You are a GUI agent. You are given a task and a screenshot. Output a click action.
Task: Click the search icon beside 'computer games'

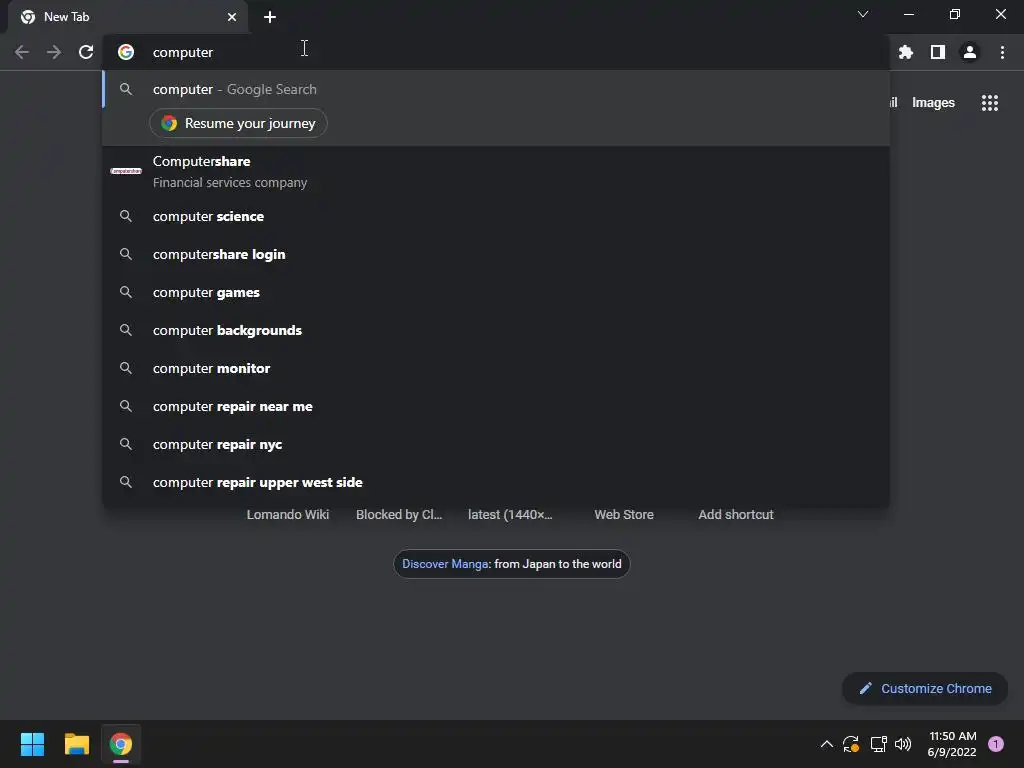point(126,292)
